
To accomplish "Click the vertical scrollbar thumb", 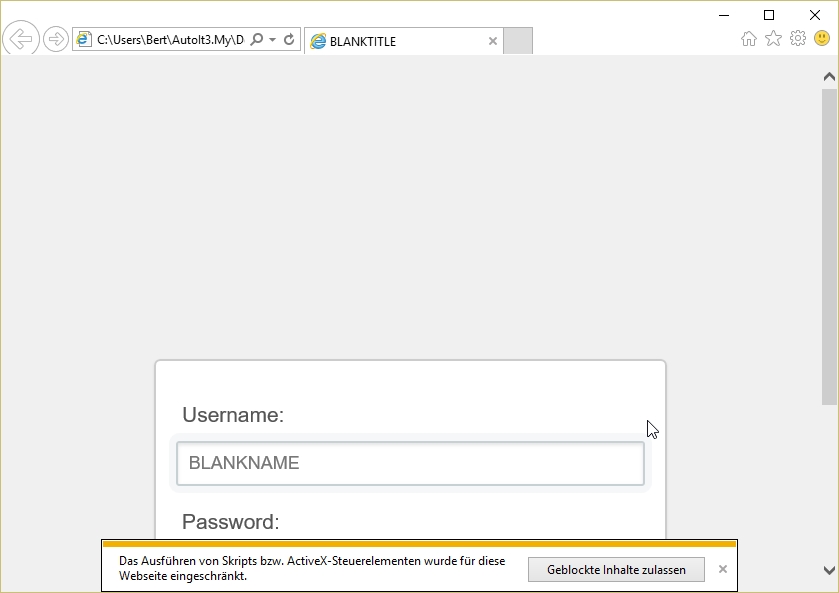I will tap(829, 245).
